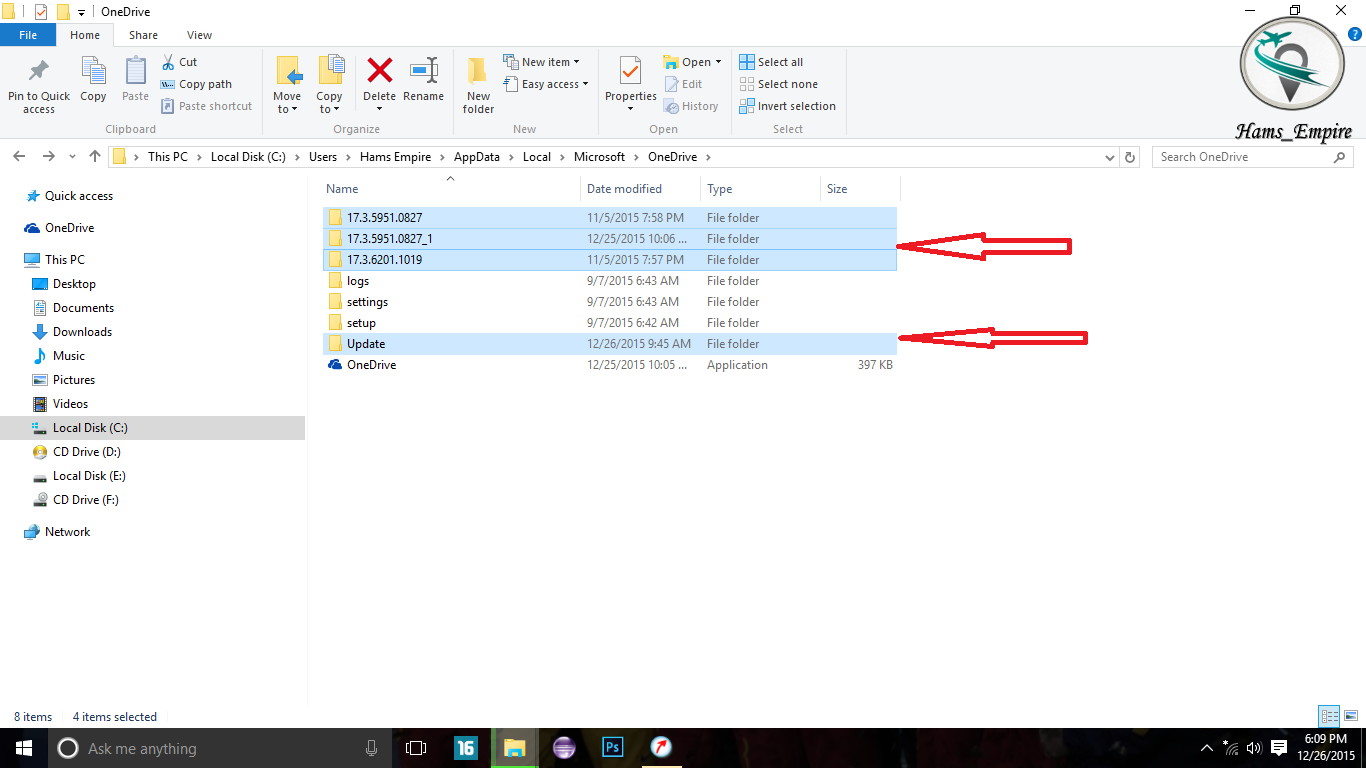1366x768 pixels.
Task: Switch to Details view in status bar
Action: click(x=1329, y=716)
